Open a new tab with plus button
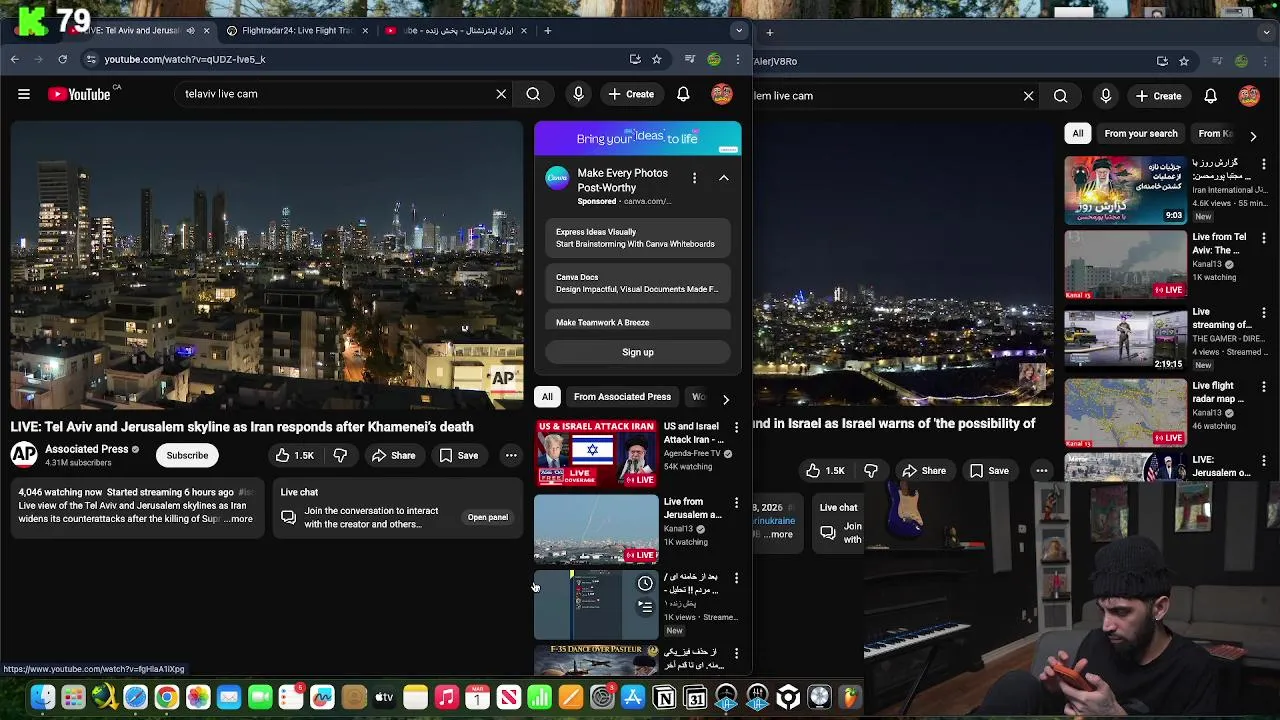The height and width of the screenshot is (720, 1280). [548, 30]
